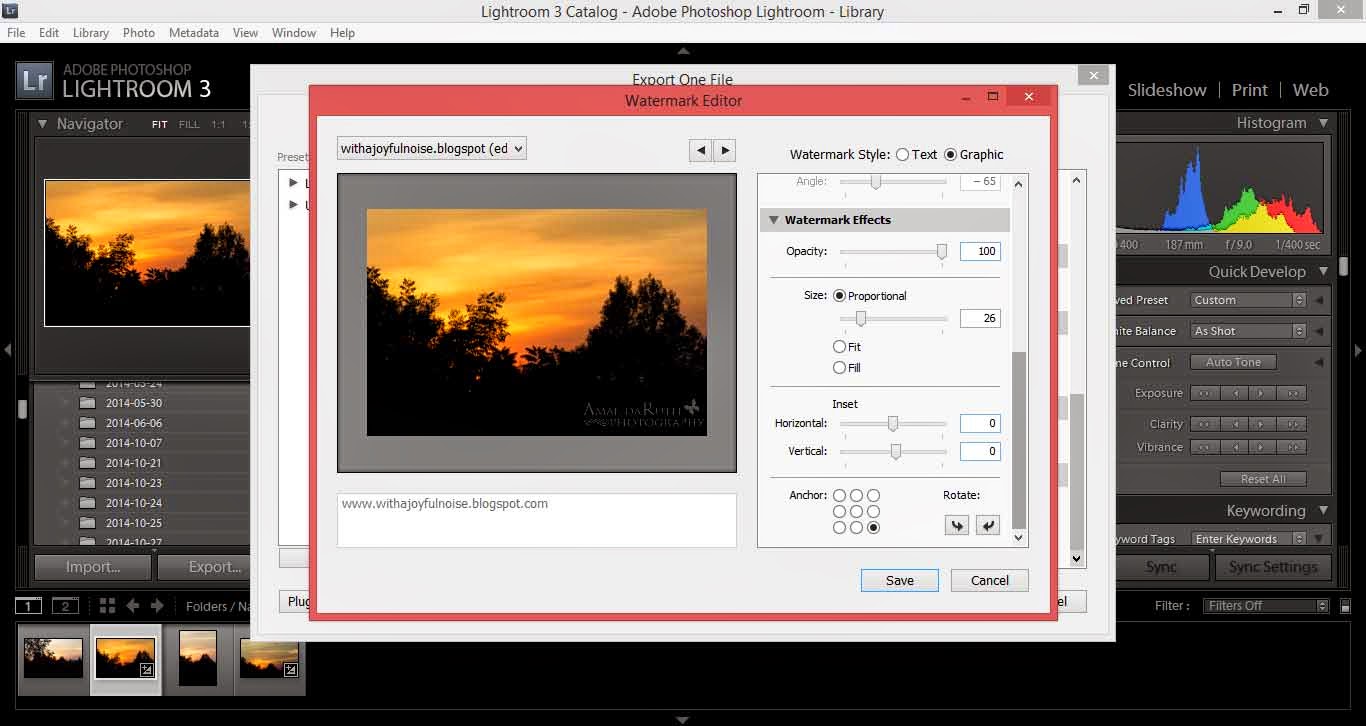Save the watermark settings
Image resolution: width=1366 pixels, height=726 pixels.
899,581
